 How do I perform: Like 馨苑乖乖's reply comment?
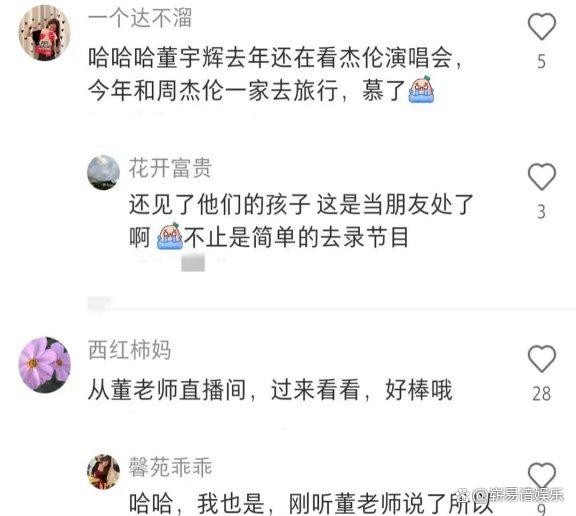[541, 475]
